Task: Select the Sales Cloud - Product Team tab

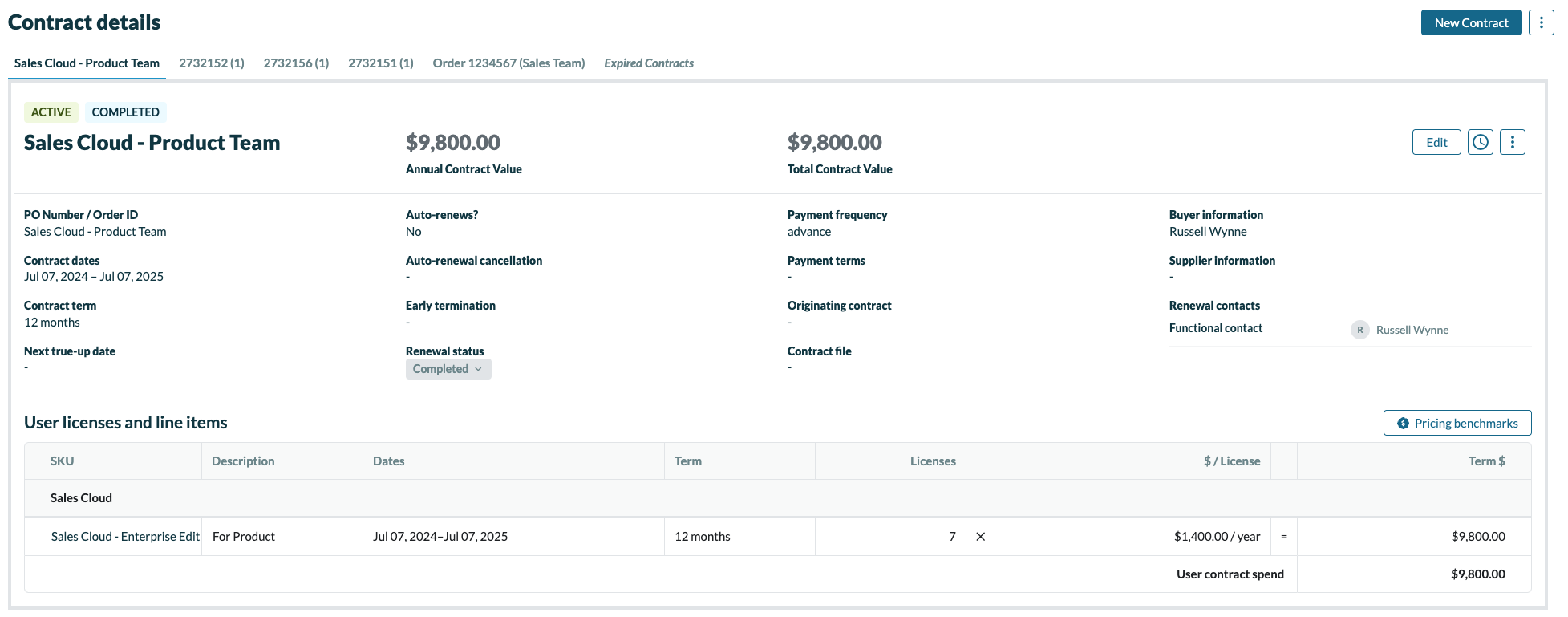Action: click(87, 63)
